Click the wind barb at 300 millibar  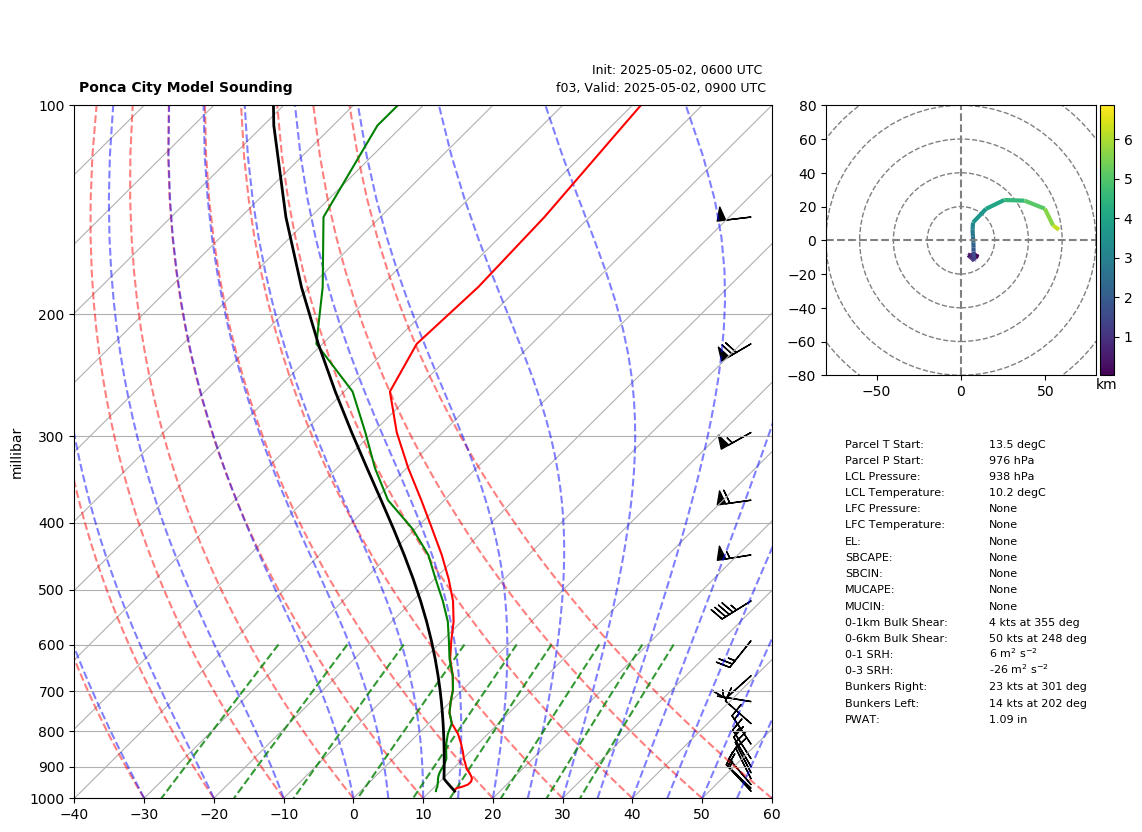[734, 441]
